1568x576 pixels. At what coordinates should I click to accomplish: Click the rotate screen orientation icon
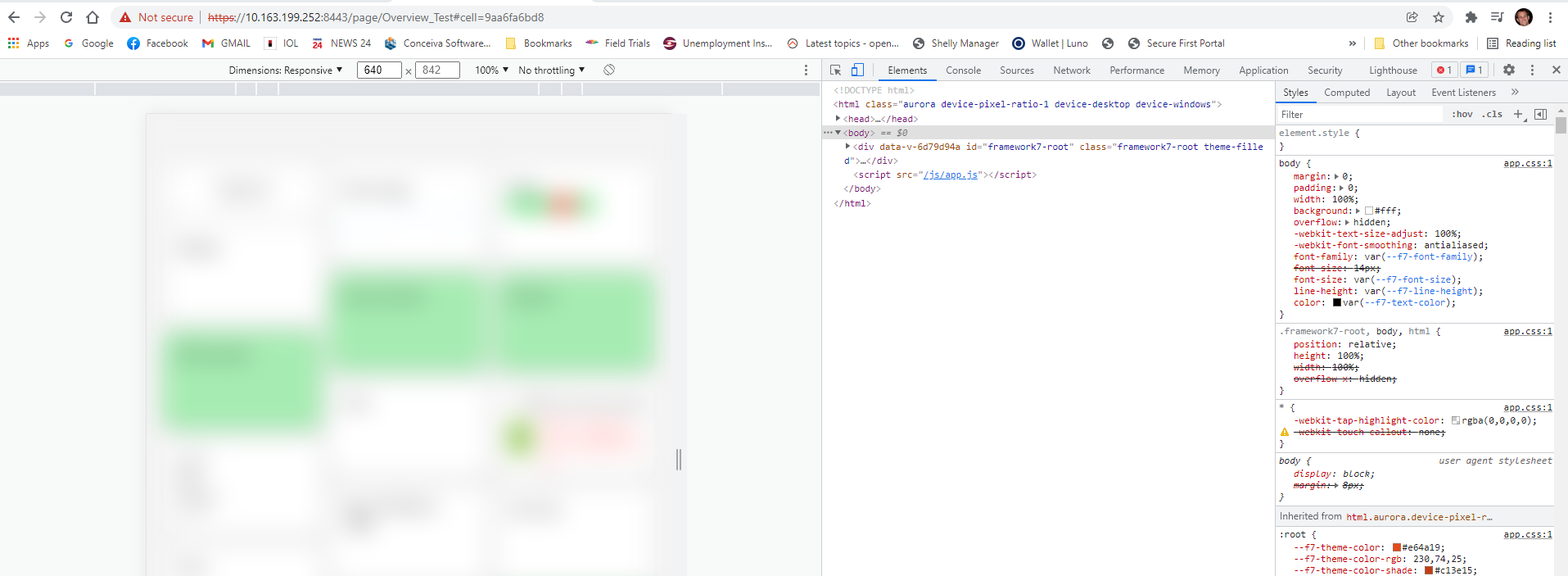pos(609,70)
